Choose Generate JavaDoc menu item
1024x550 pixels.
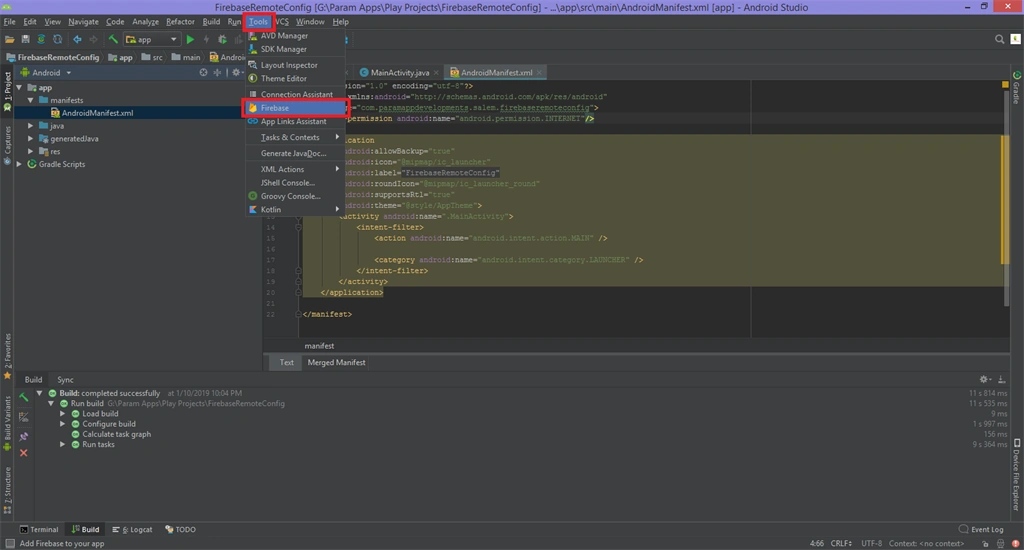(296, 154)
